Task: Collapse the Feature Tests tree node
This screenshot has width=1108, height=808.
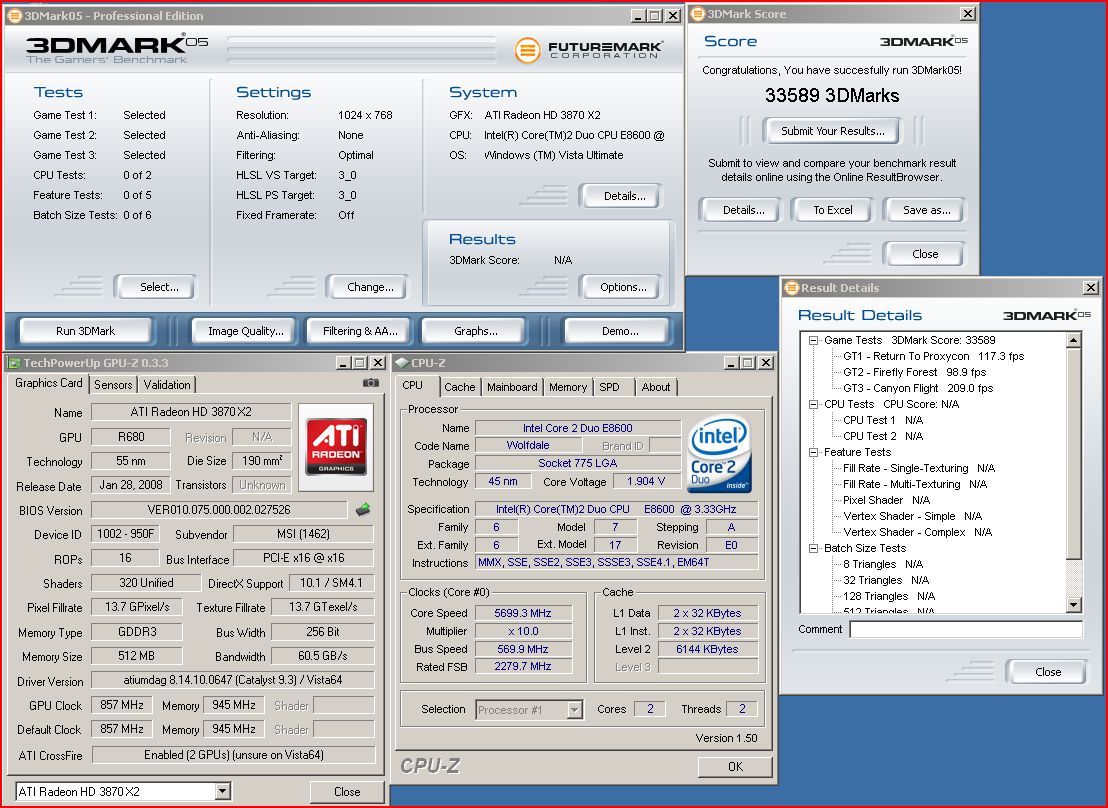Action: (x=814, y=452)
